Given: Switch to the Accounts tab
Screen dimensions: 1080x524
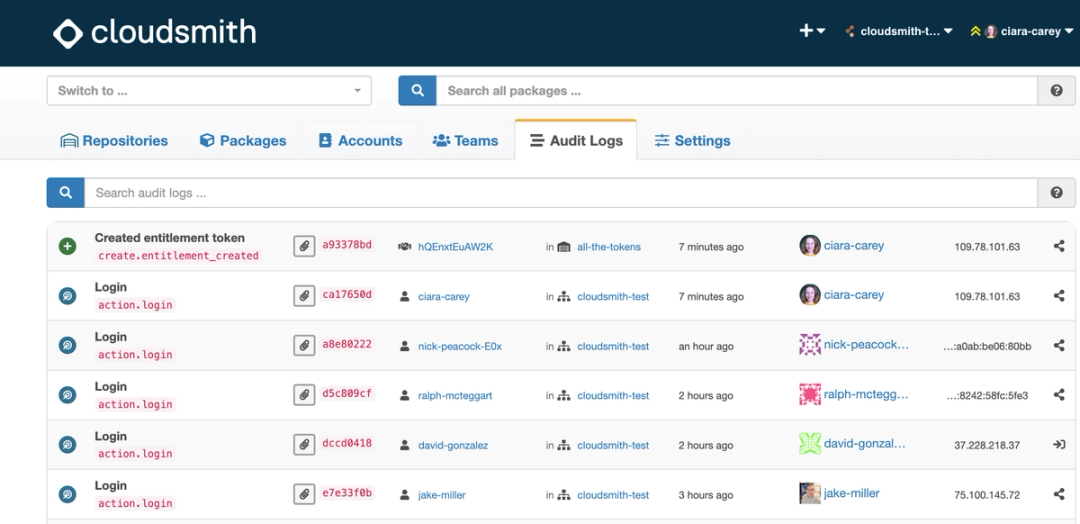Looking at the screenshot, I should (360, 140).
